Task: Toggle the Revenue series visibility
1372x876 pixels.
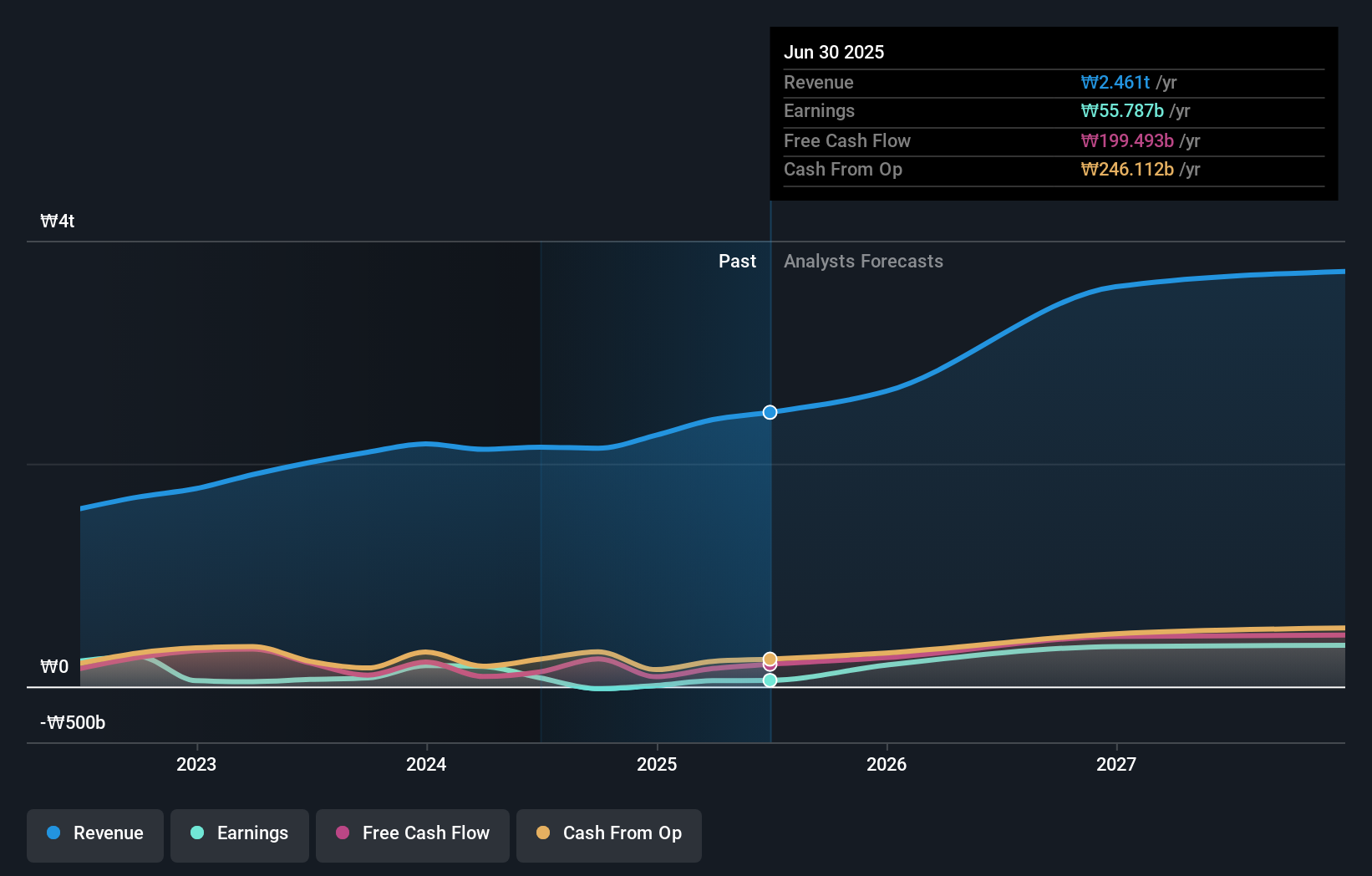Action: point(94,833)
